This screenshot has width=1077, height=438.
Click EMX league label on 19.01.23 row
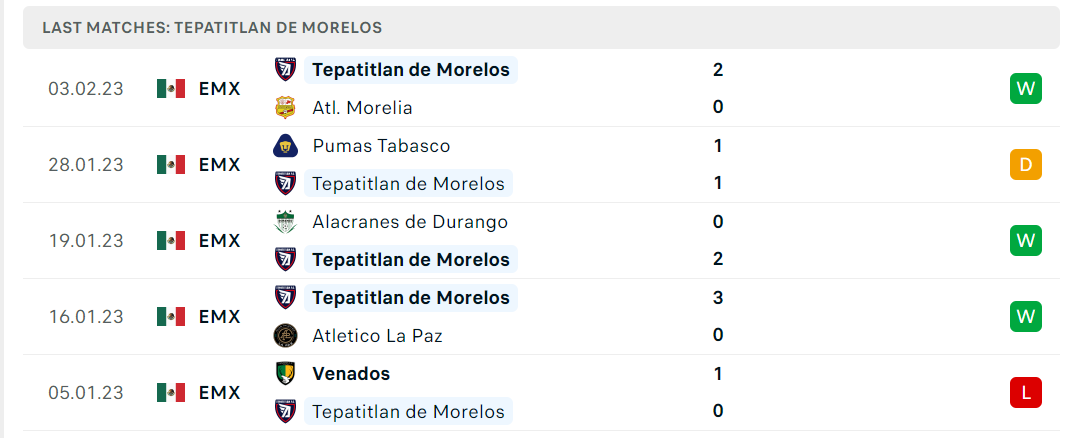pos(220,241)
